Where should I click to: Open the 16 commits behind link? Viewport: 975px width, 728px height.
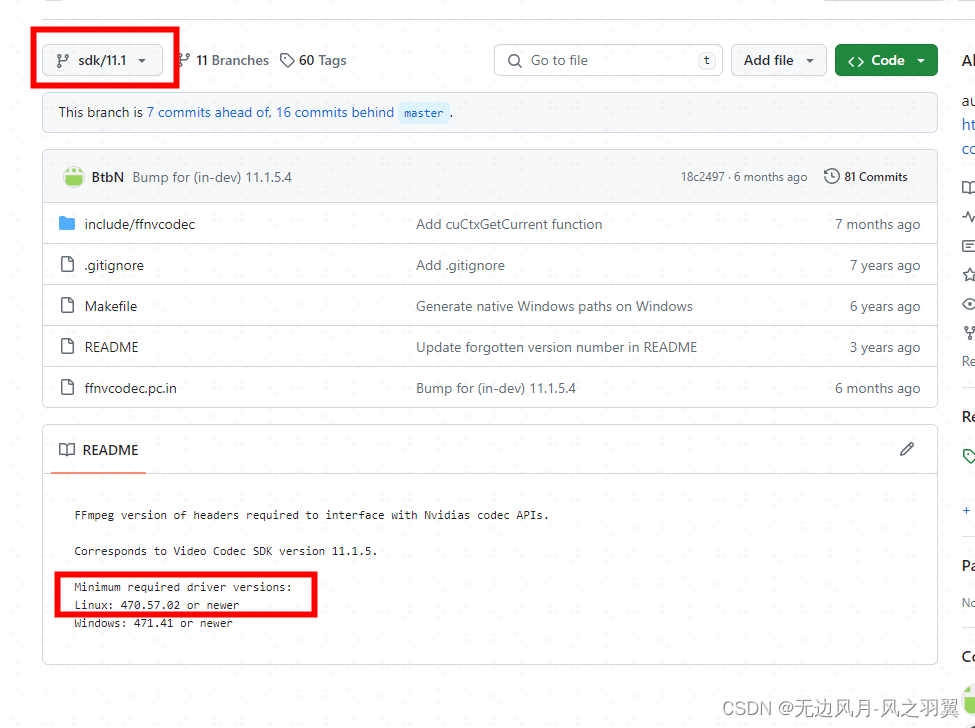pos(335,113)
